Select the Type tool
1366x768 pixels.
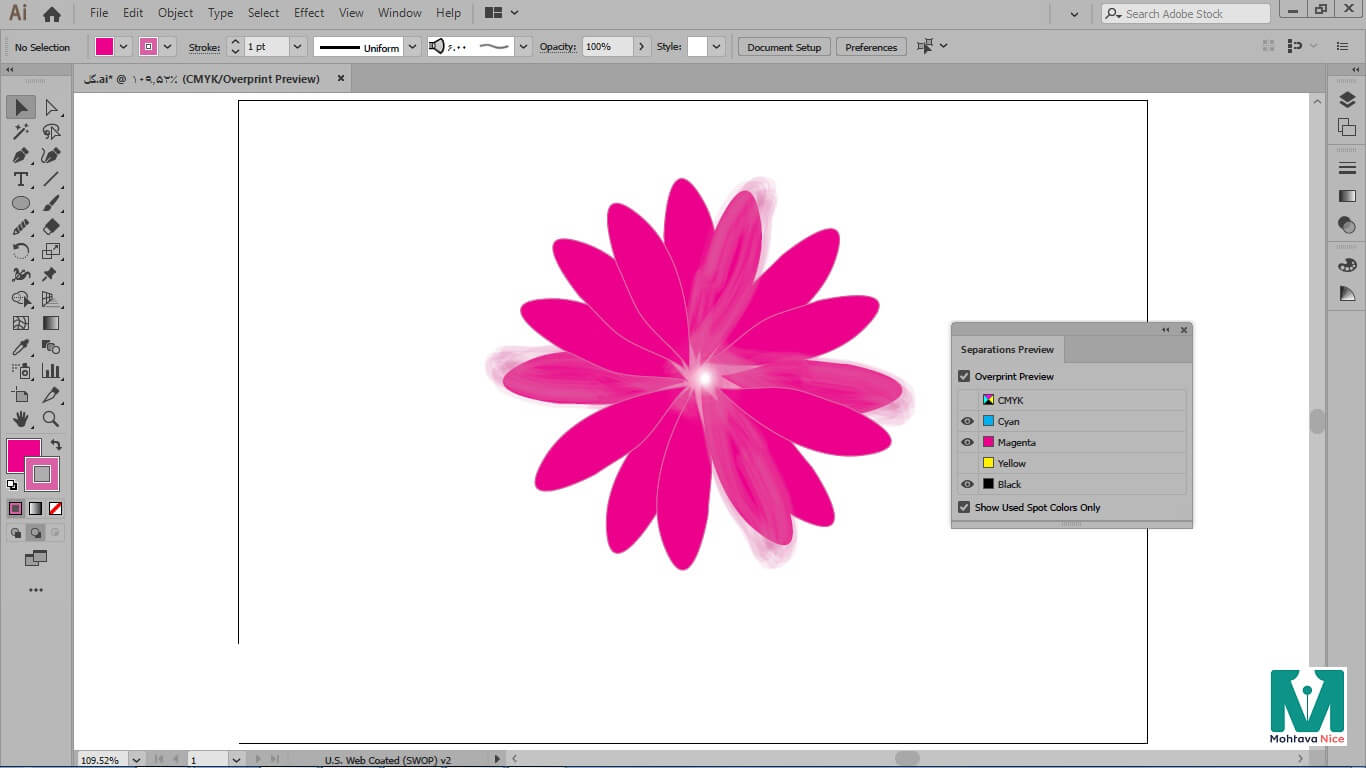20,179
